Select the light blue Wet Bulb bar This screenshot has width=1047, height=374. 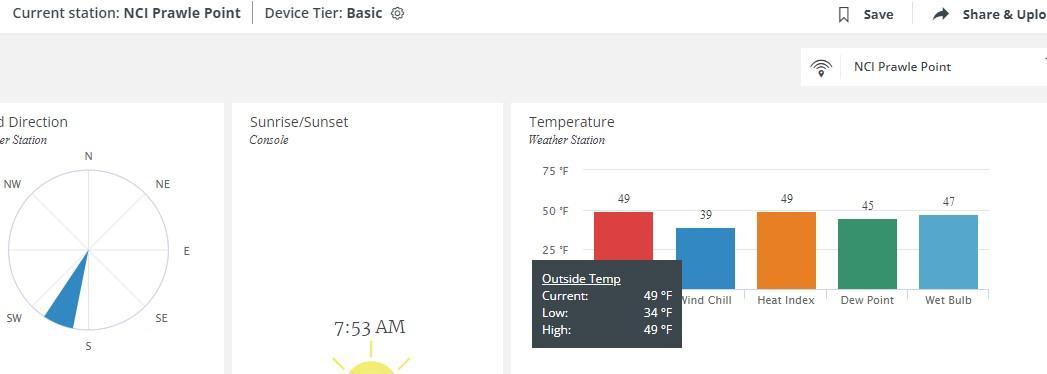coord(948,252)
